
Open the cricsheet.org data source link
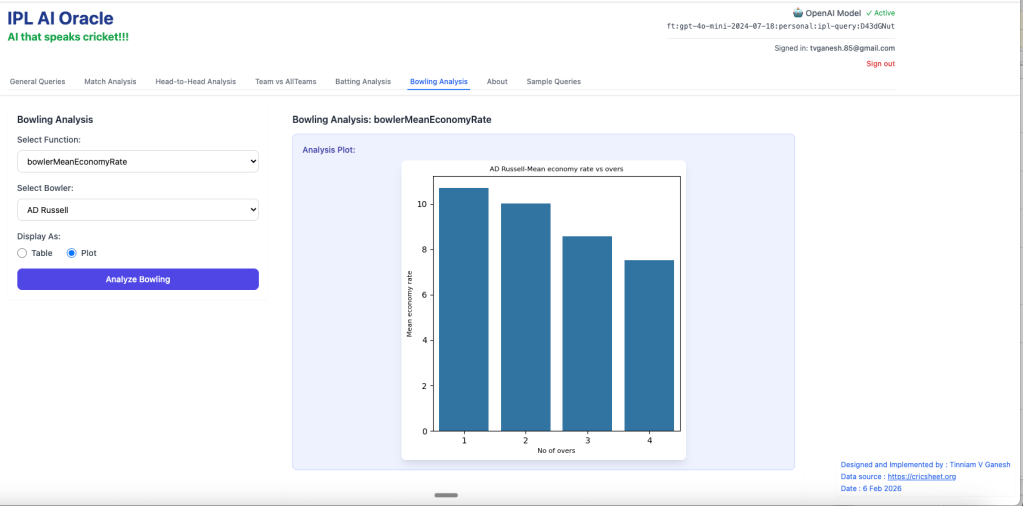coord(922,477)
